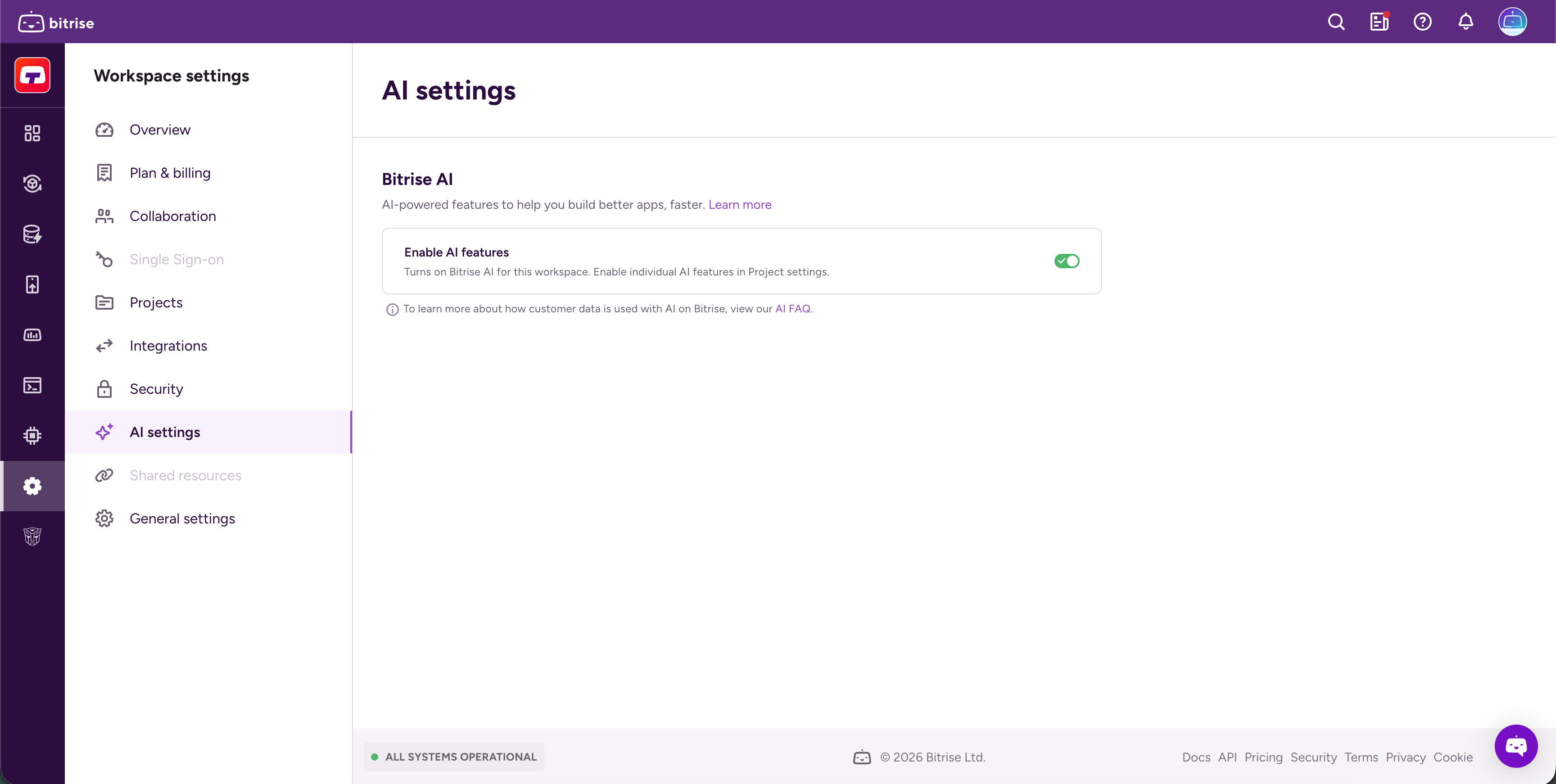Open General settings
The height and width of the screenshot is (784, 1556).
click(208, 519)
